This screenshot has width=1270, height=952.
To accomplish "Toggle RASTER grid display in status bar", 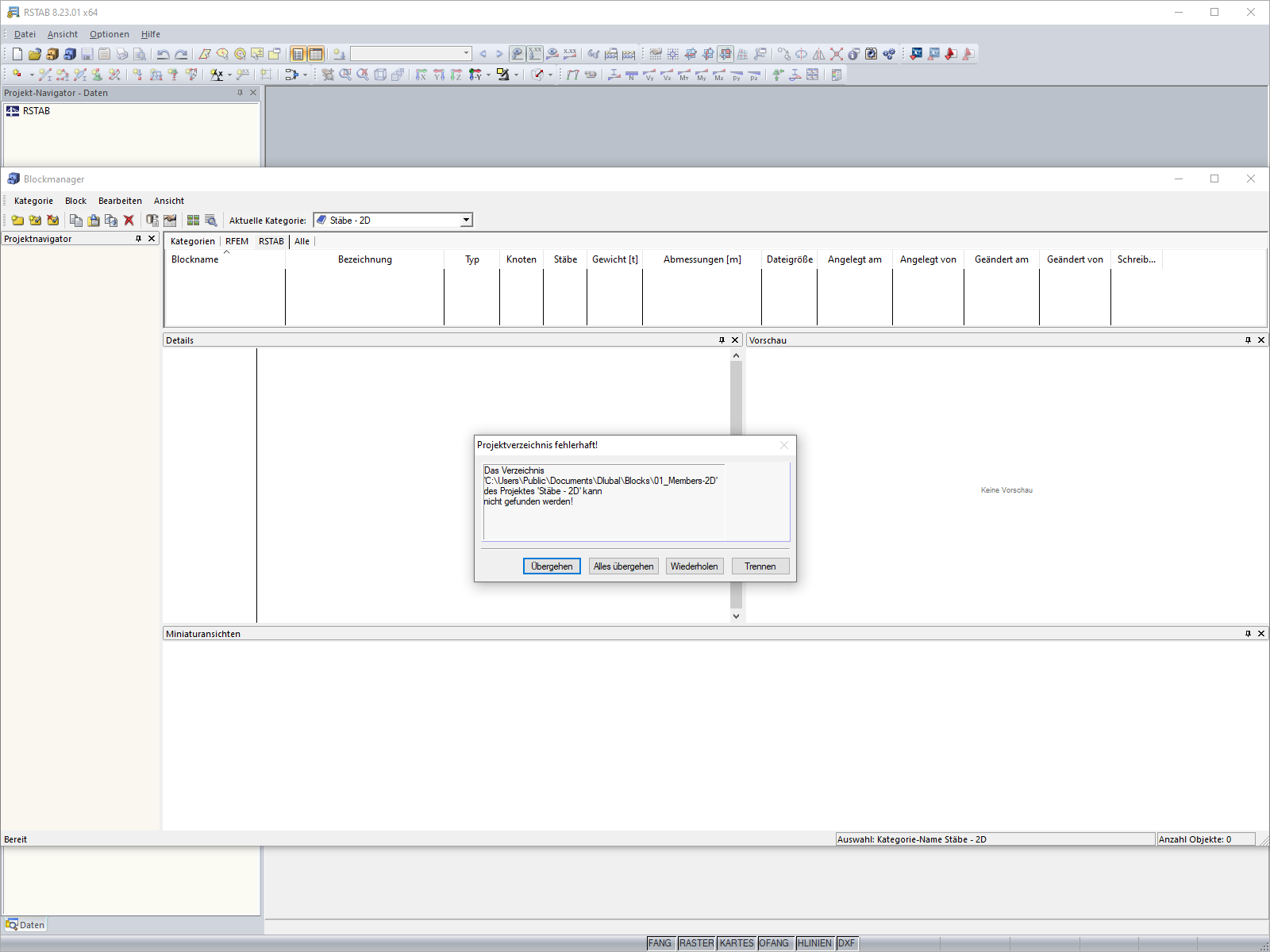I will point(696,942).
